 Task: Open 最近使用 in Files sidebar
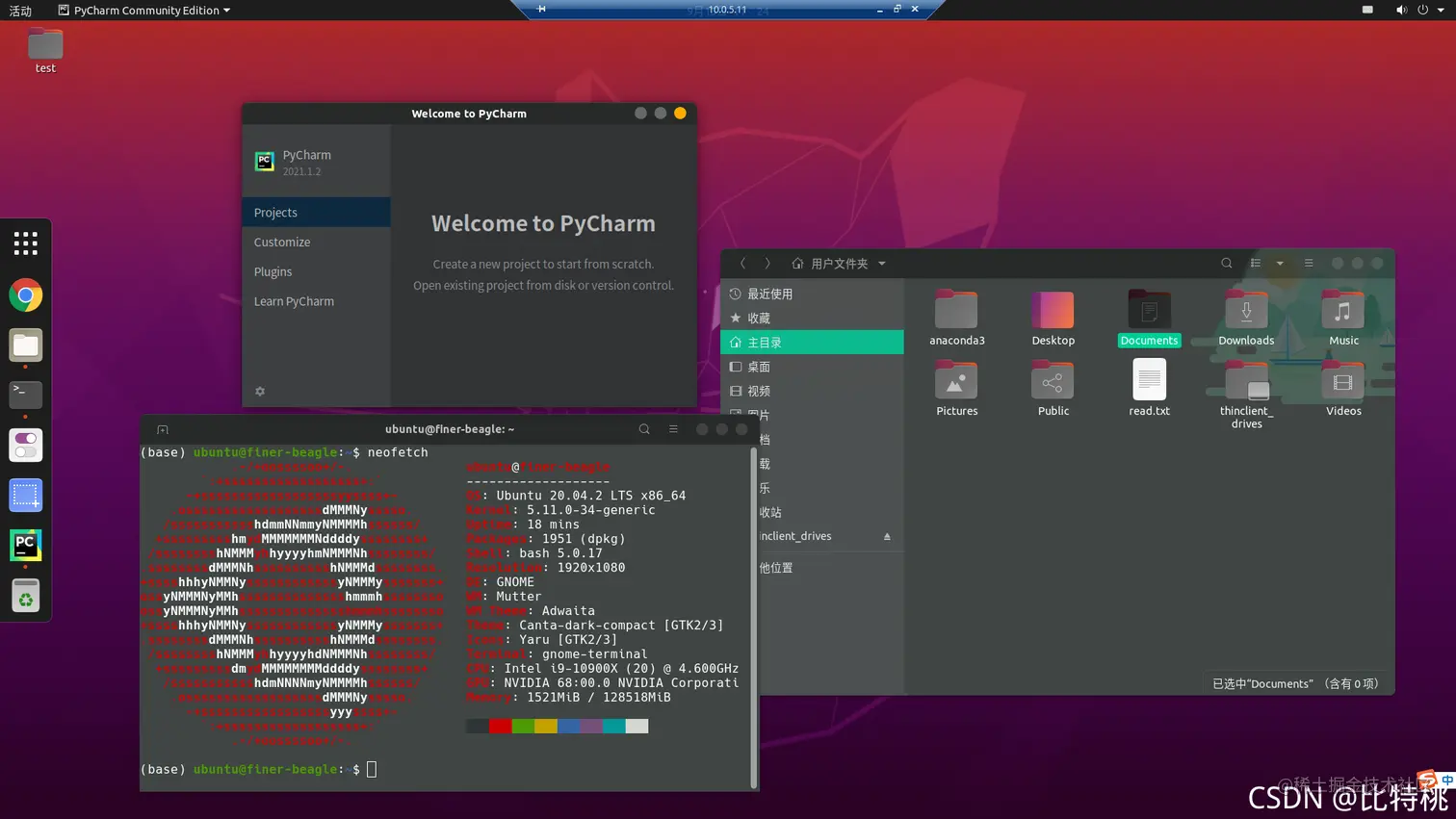(812, 294)
